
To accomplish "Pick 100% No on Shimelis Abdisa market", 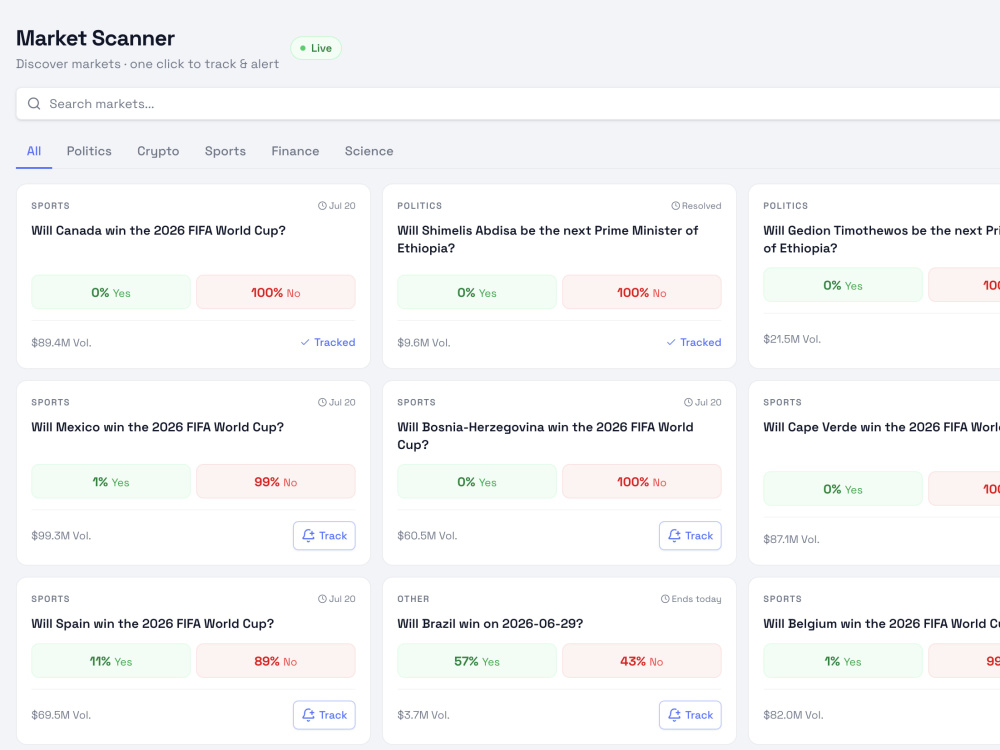I will 642,292.
